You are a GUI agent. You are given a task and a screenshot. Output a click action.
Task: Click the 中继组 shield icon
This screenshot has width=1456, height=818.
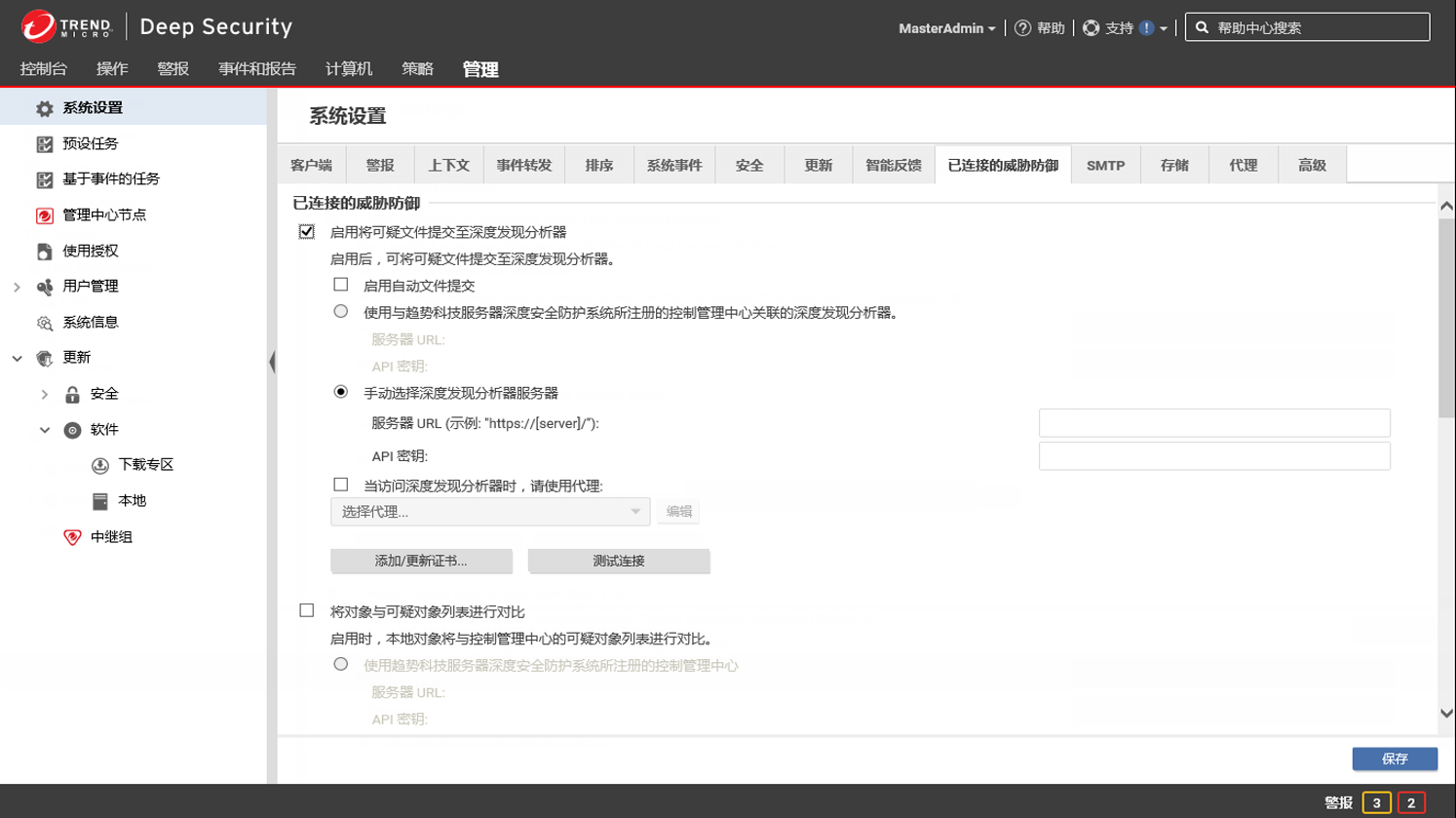click(x=72, y=537)
